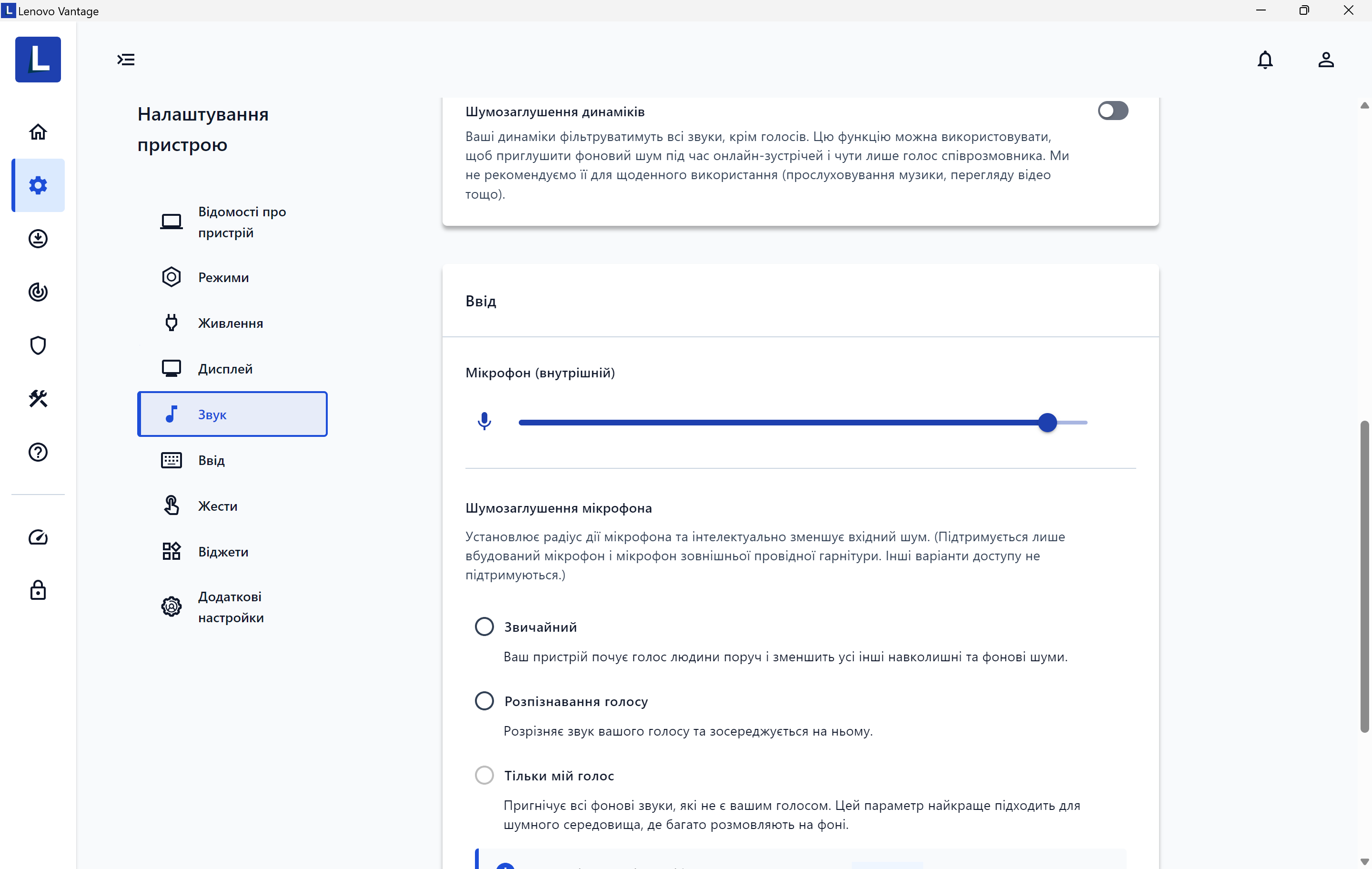Screen dimensions: 1372x869
Task: Click the help question mark icon
Action: coord(38,452)
